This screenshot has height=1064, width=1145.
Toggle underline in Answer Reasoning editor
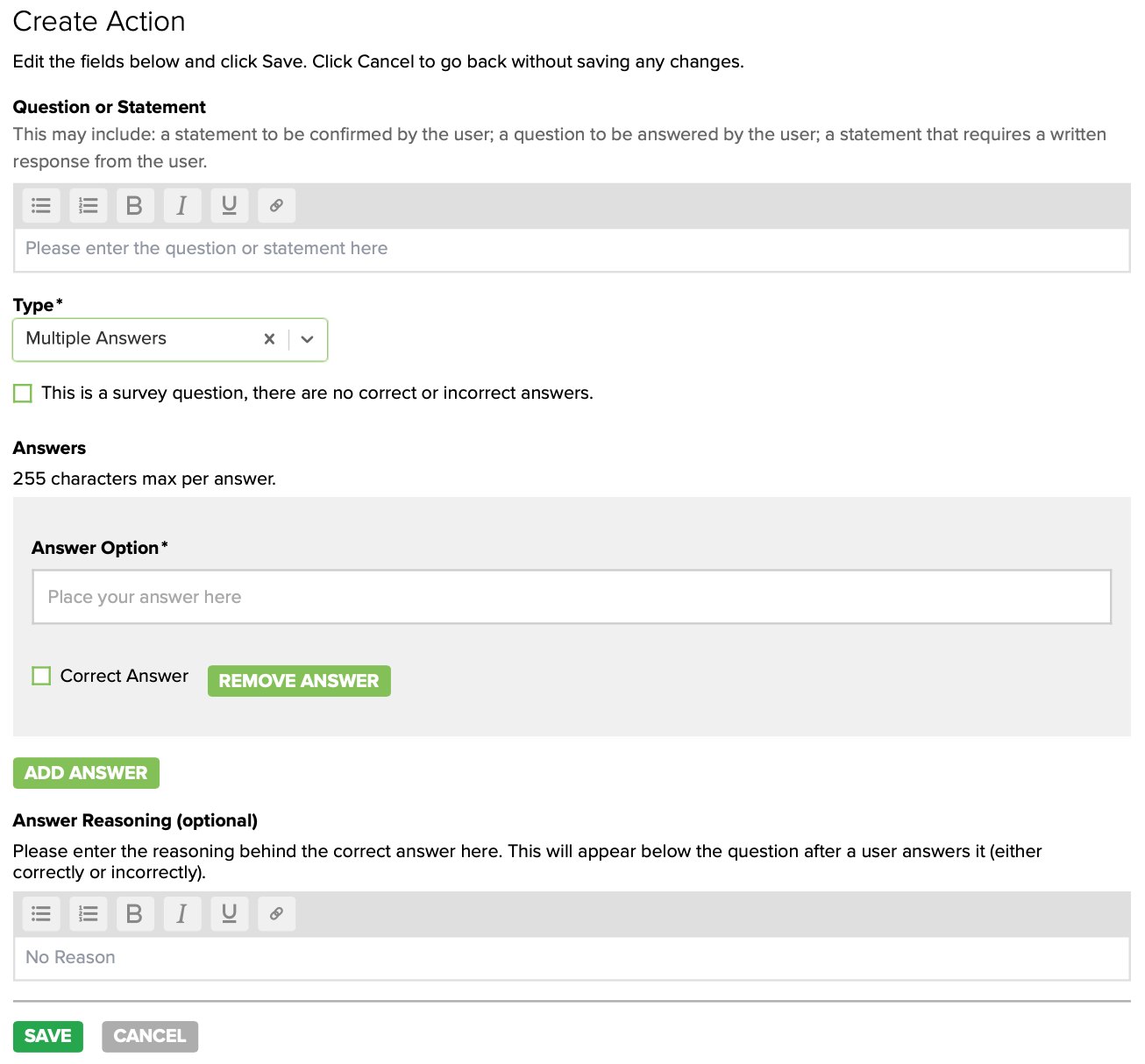click(x=229, y=914)
